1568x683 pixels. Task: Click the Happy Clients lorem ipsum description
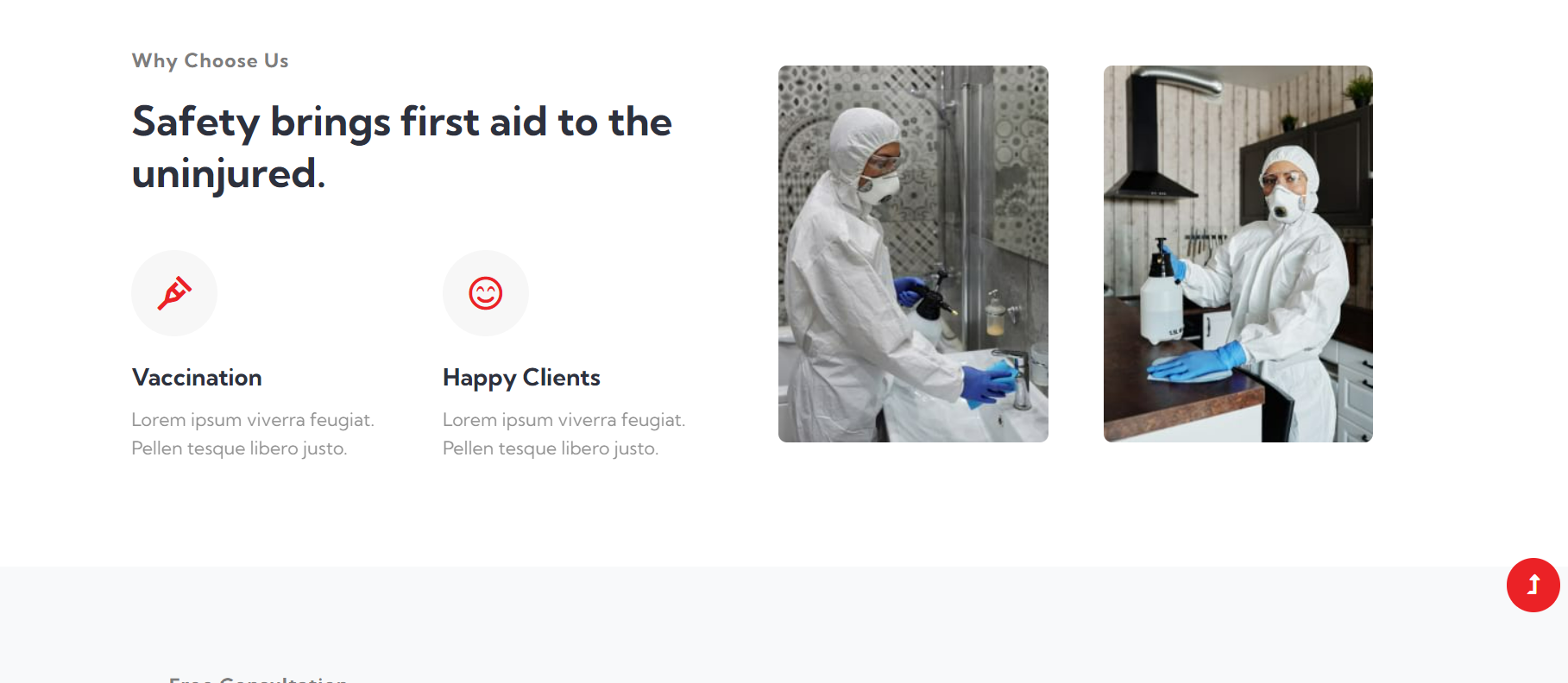564,434
